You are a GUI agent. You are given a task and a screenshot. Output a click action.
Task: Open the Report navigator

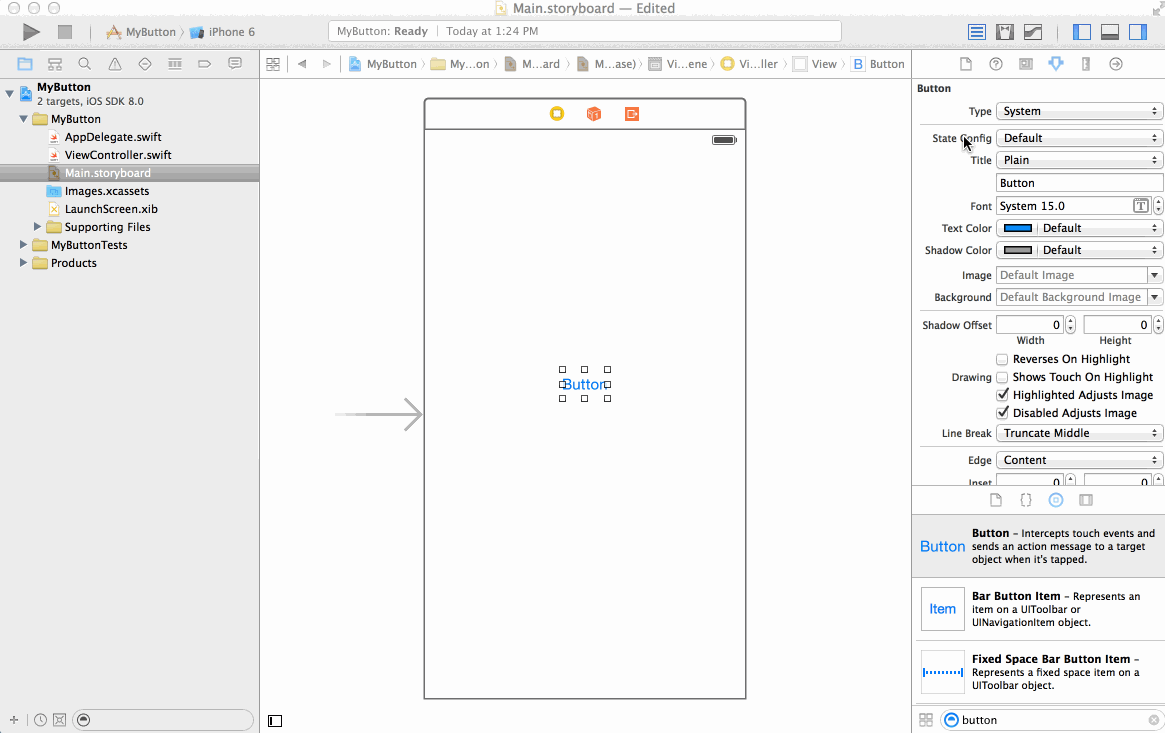(x=235, y=64)
